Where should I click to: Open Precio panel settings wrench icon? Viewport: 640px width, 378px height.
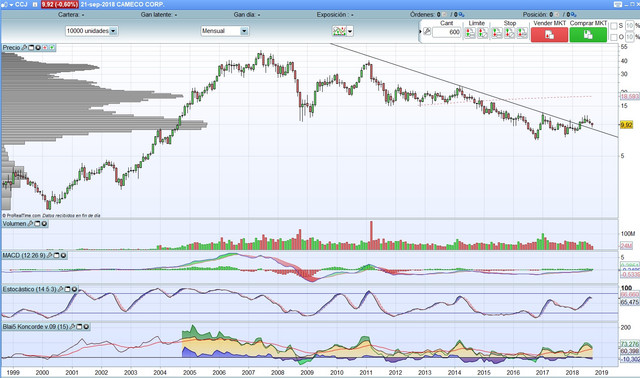click(x=24, y=48)
